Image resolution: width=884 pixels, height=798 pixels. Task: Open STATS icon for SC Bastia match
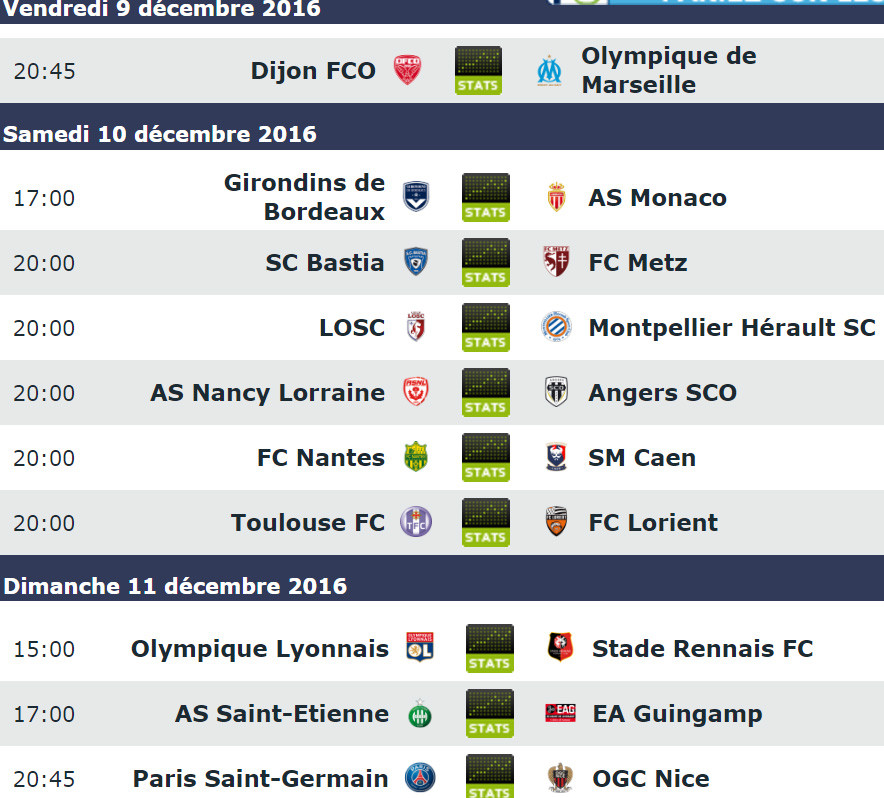[x=485, y=262]
